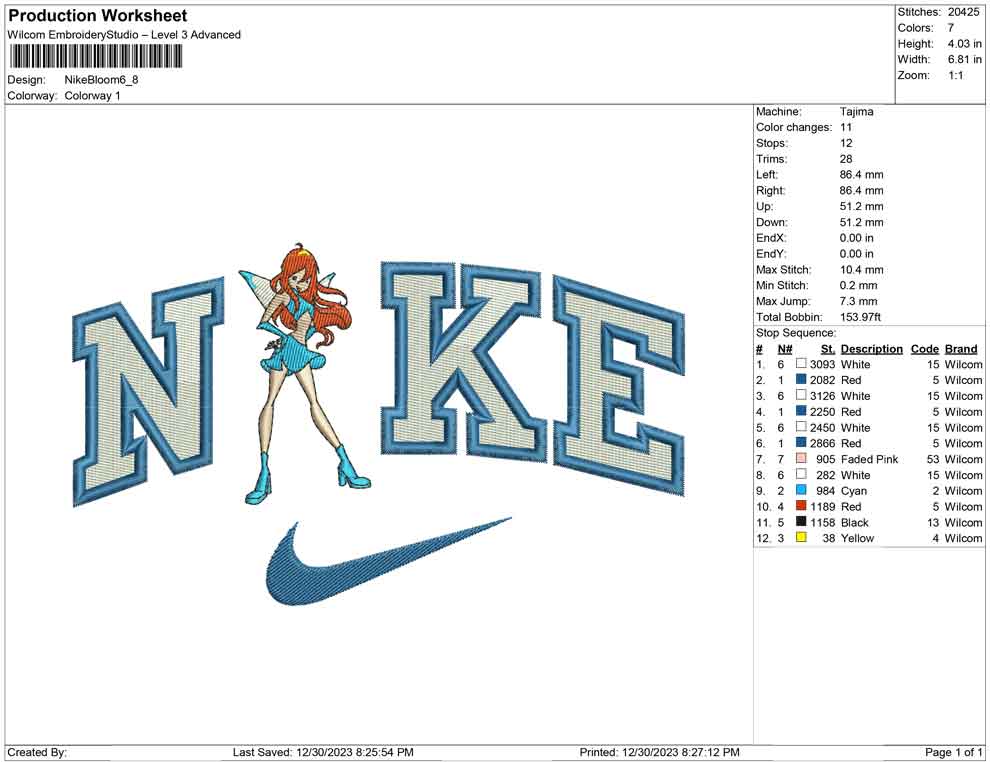The height and width of the screenshot is (762, 990).
Task: Click the blue swatch for stitch 2082
Action: click(801, 379)
